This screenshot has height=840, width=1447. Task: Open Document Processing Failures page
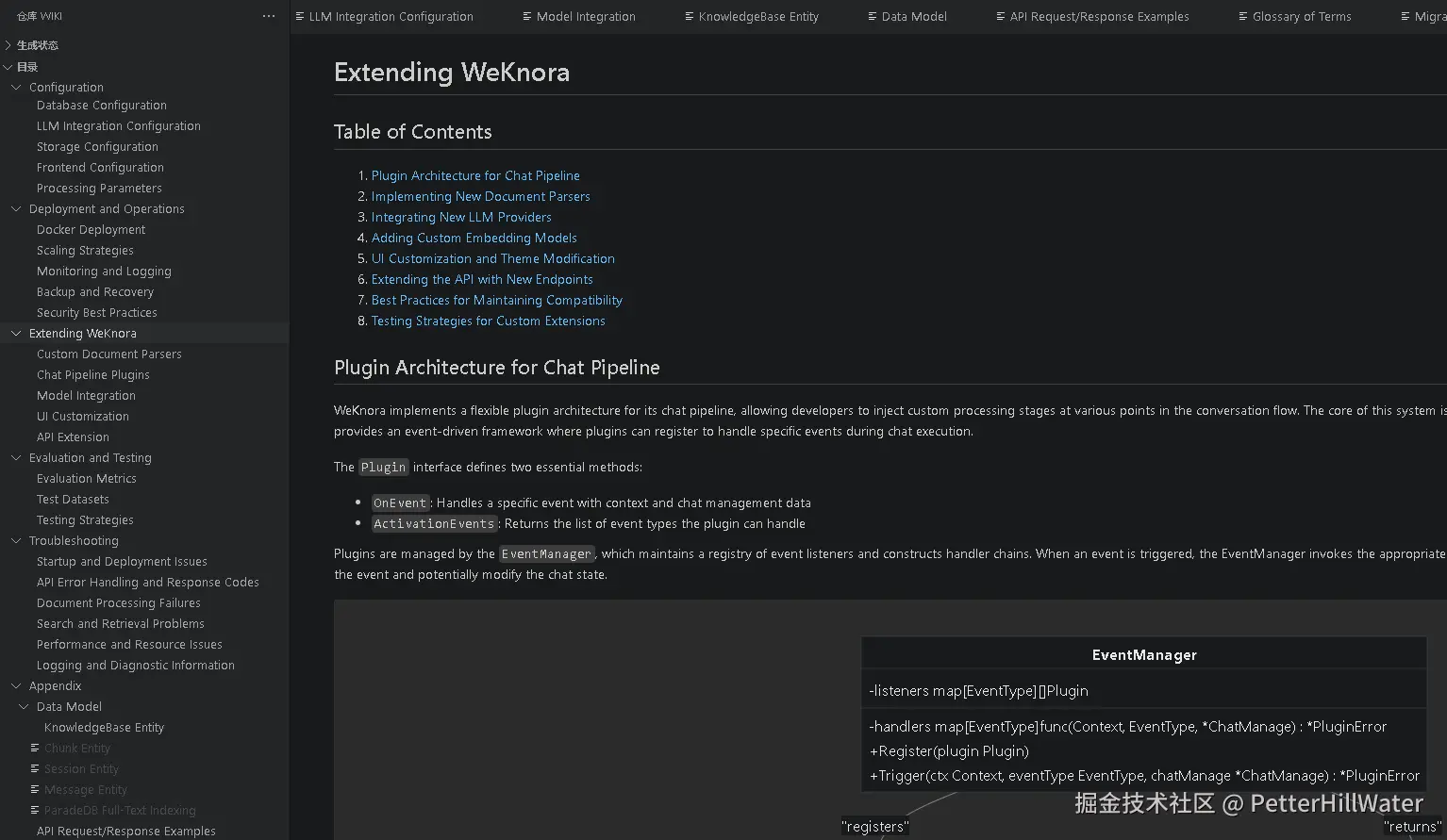tap(119, 603)
